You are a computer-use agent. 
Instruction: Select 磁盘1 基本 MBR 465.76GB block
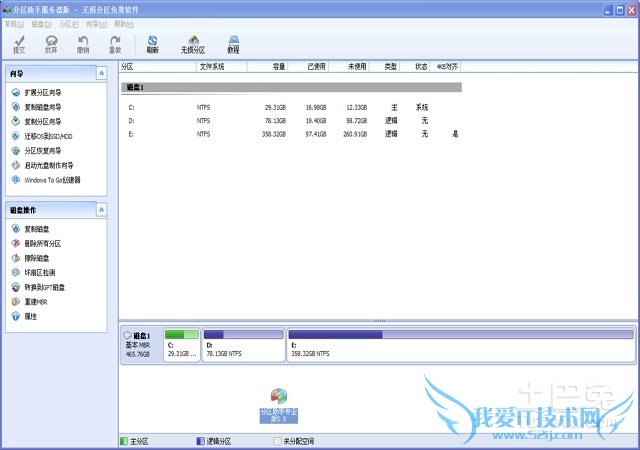point(141,345)
